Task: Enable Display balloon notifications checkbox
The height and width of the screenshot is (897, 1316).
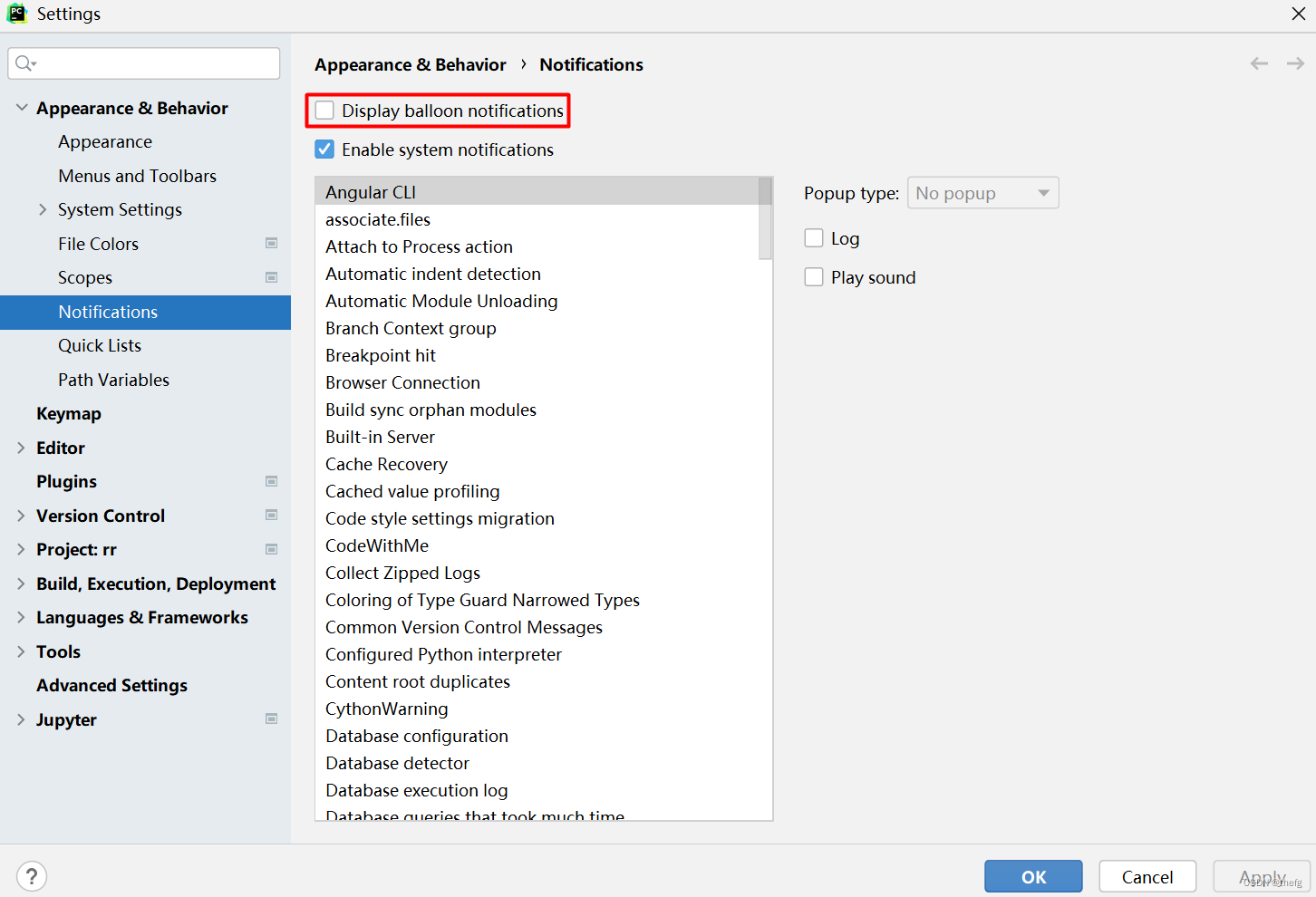Action: click(324, 111)
